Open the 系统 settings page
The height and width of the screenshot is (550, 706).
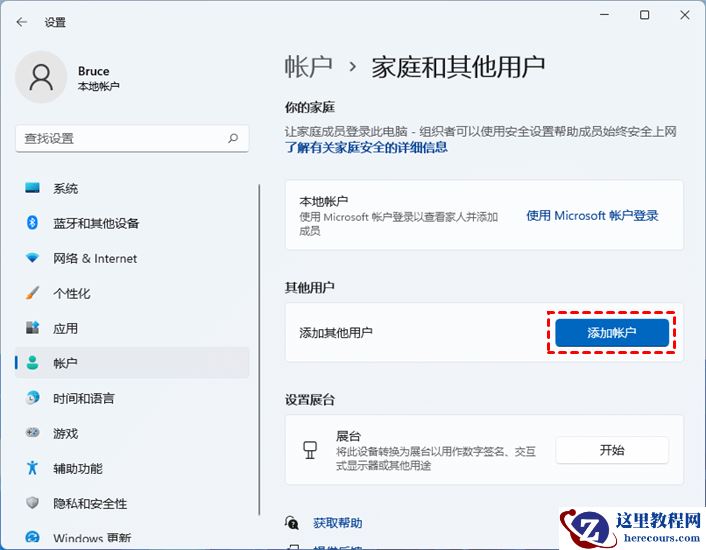coord(132,188)
